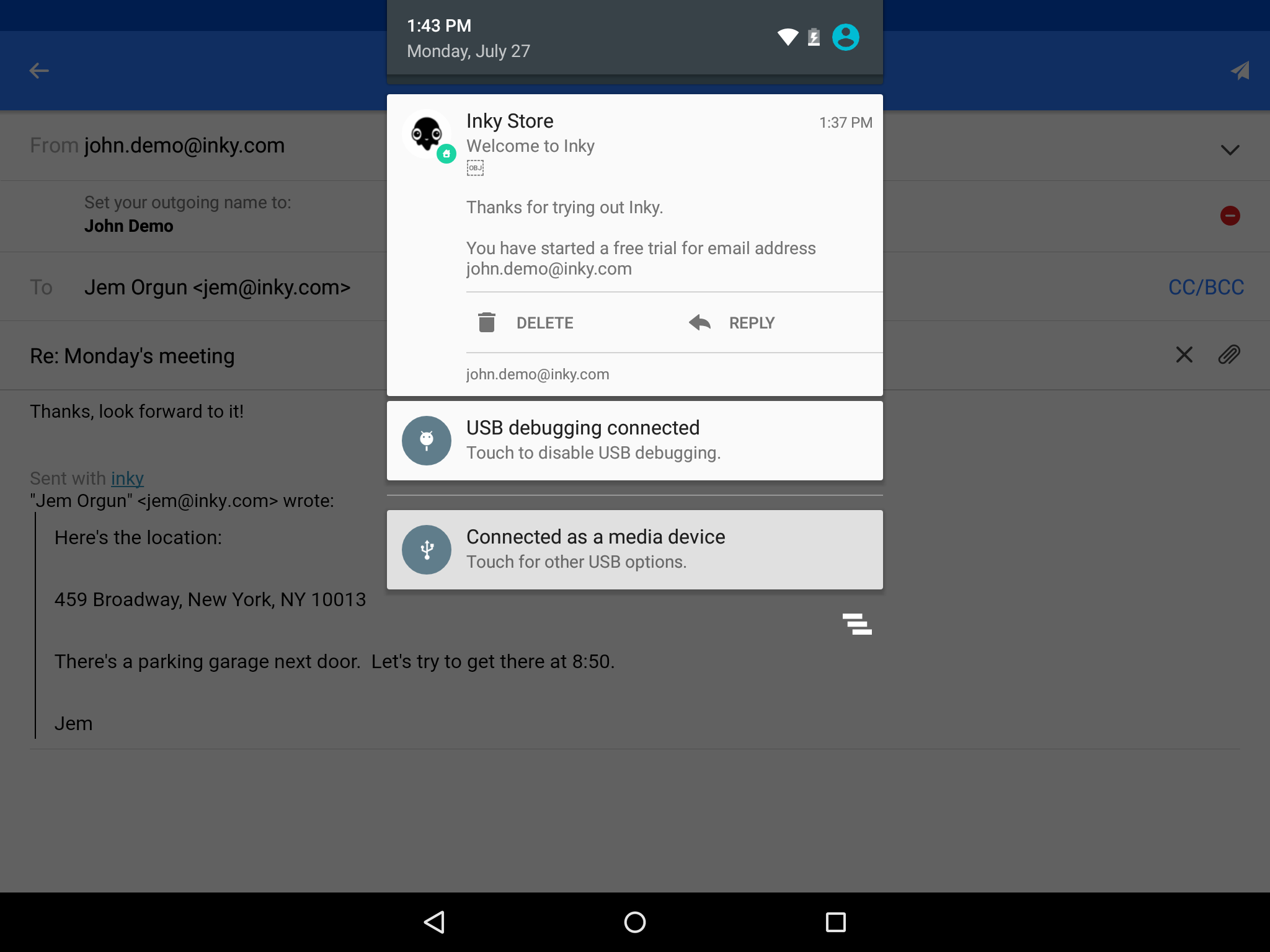Expand the From account dropdown chevron

1230,150
